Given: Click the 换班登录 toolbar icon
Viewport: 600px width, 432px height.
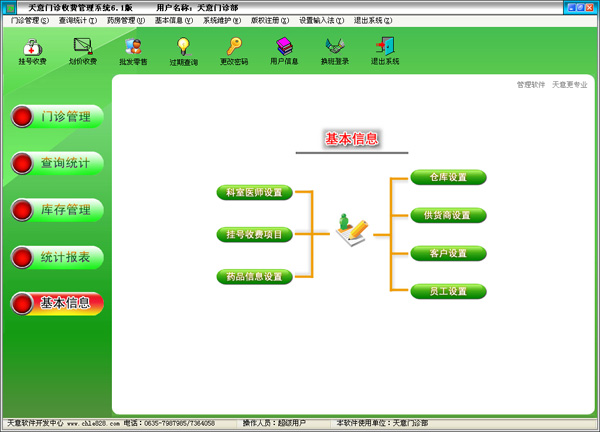Looking at the screenshot, I should [x=334, y=50].
